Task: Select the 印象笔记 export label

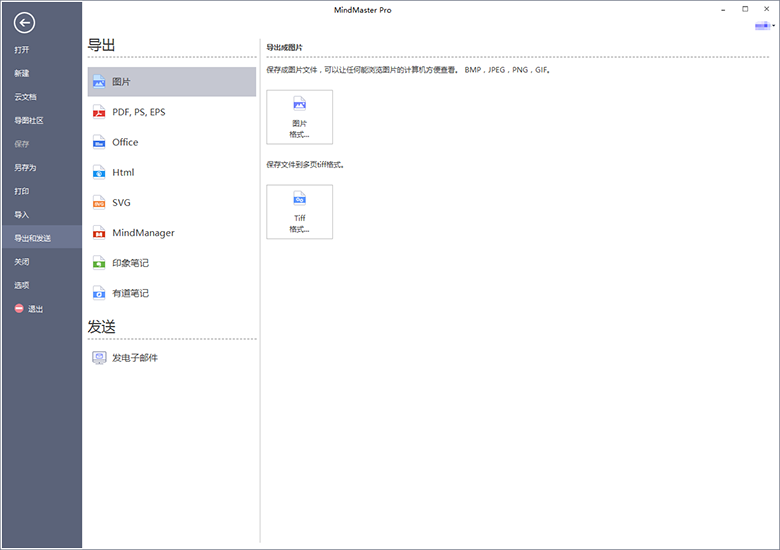Action: (130, 263)
